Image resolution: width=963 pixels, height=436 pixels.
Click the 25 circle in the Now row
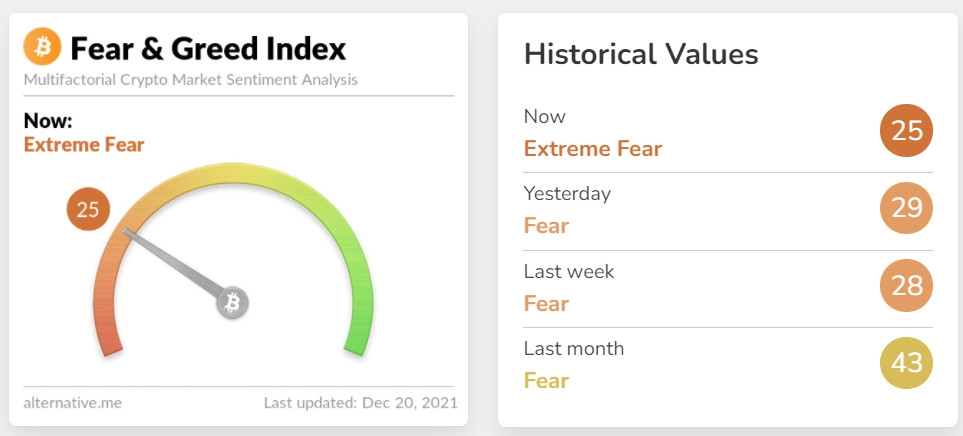tap(906, 131)
